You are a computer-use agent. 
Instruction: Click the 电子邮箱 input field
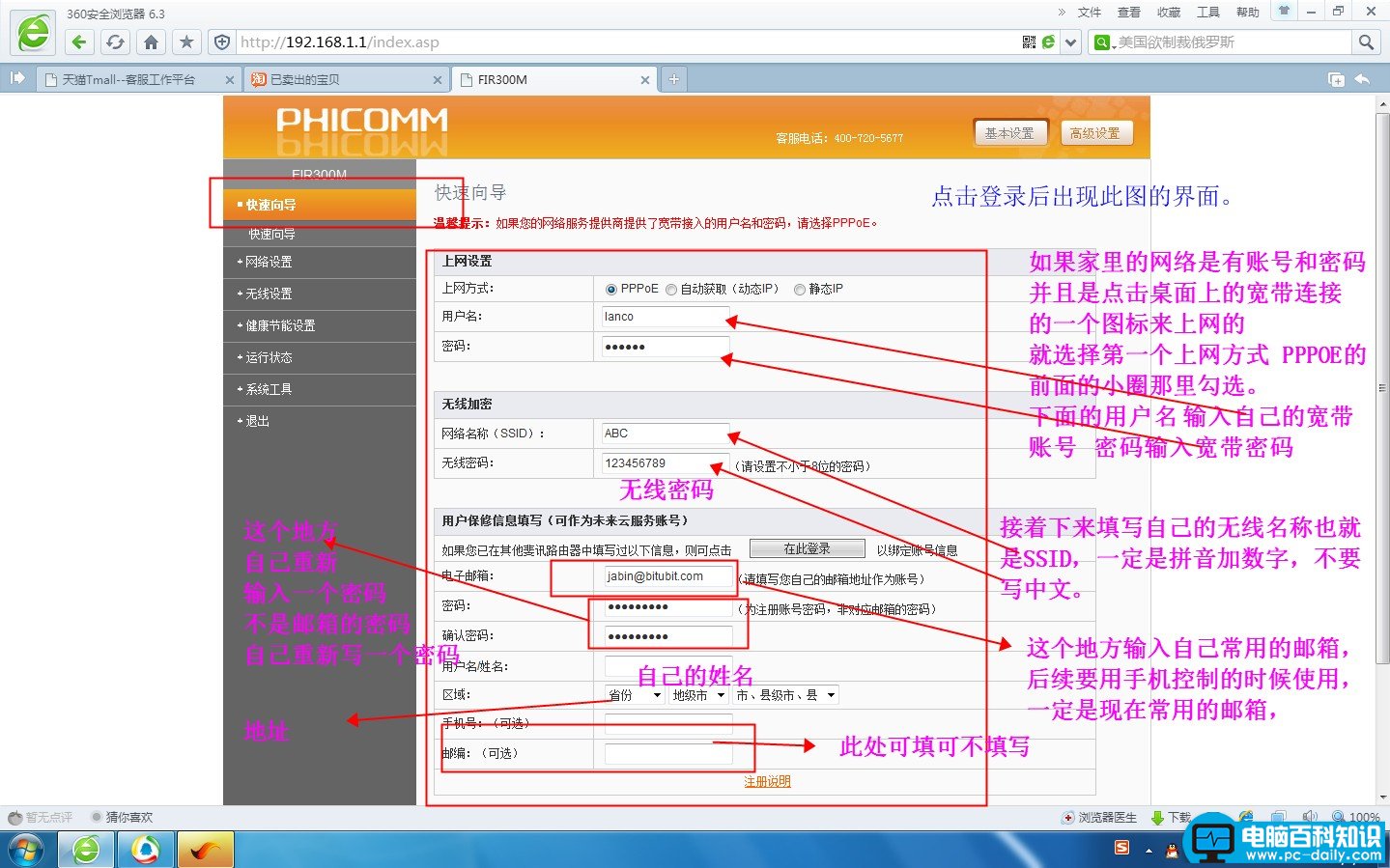[x=668, y=576]
